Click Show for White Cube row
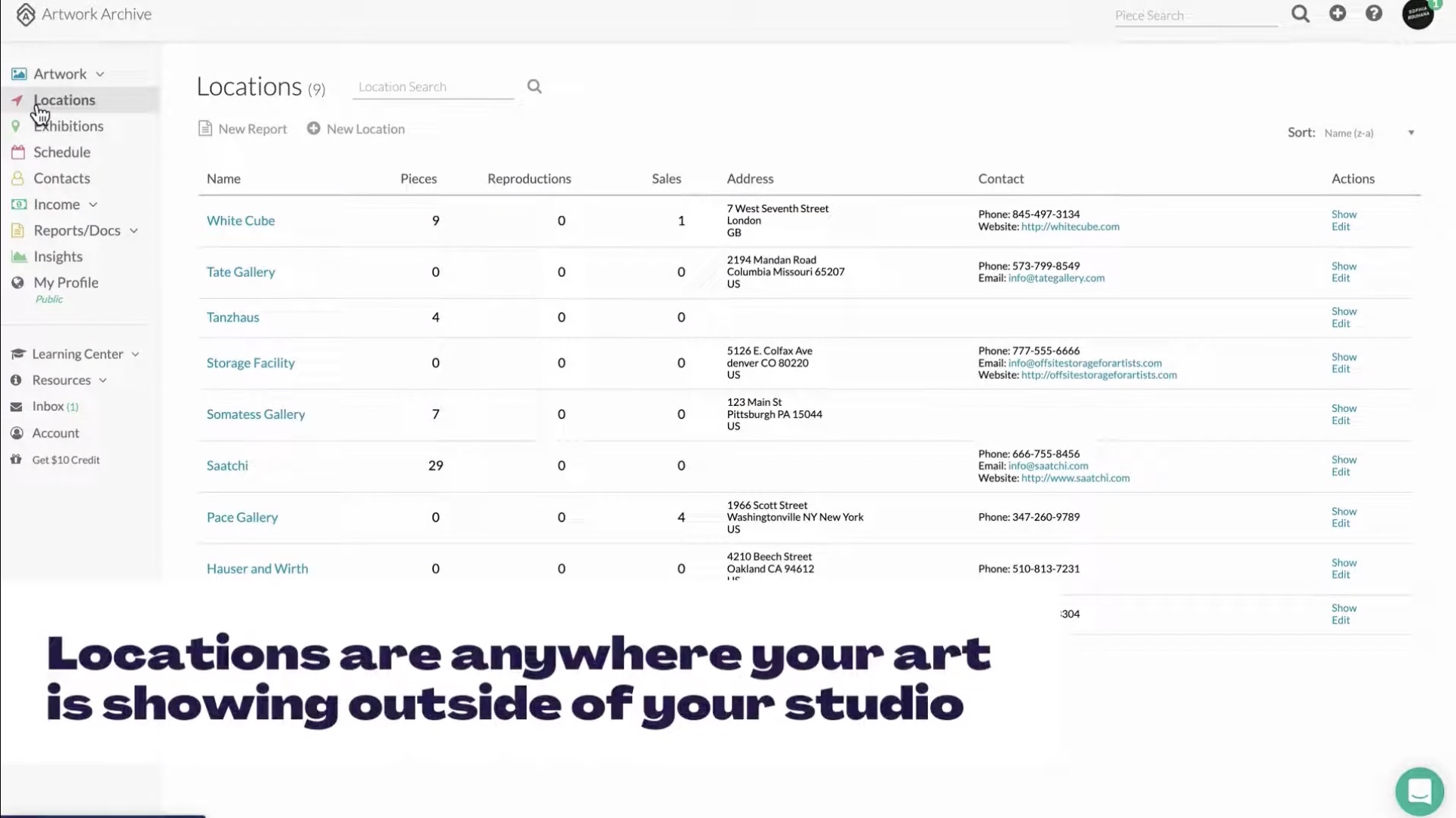Screen dimensions: 1456x818 pyautogui.click(x=1344, y=214)
